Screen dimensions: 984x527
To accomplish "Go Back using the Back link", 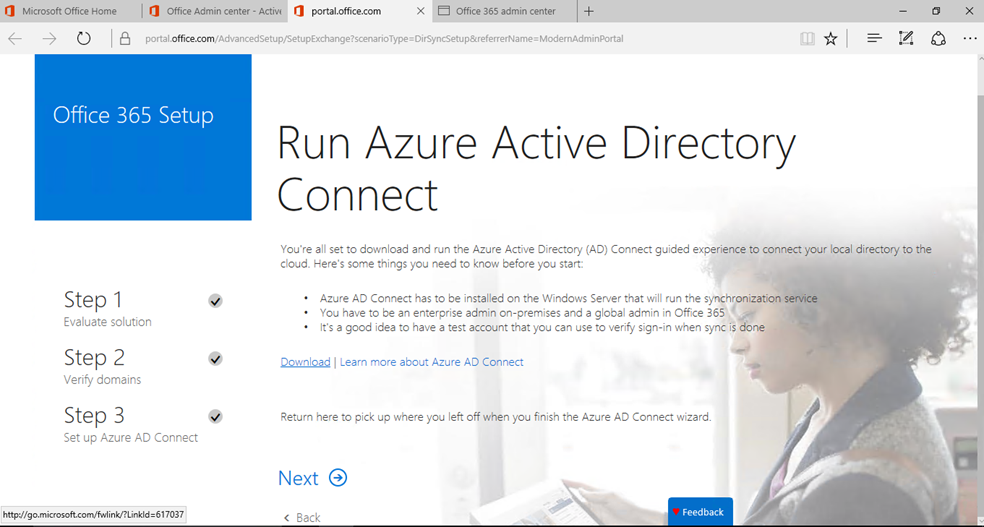I will (x=302, y=518).
